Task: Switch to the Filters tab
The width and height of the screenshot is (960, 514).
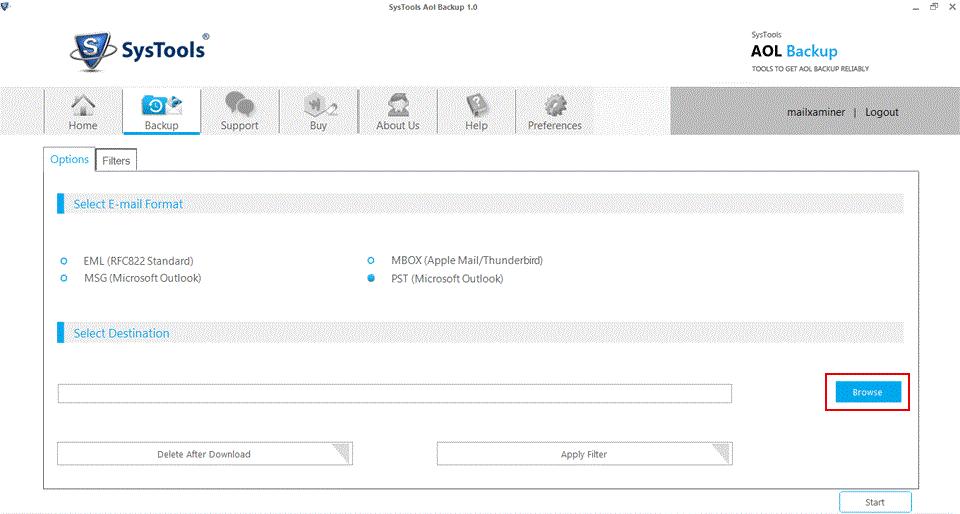Action: point(116,160)
